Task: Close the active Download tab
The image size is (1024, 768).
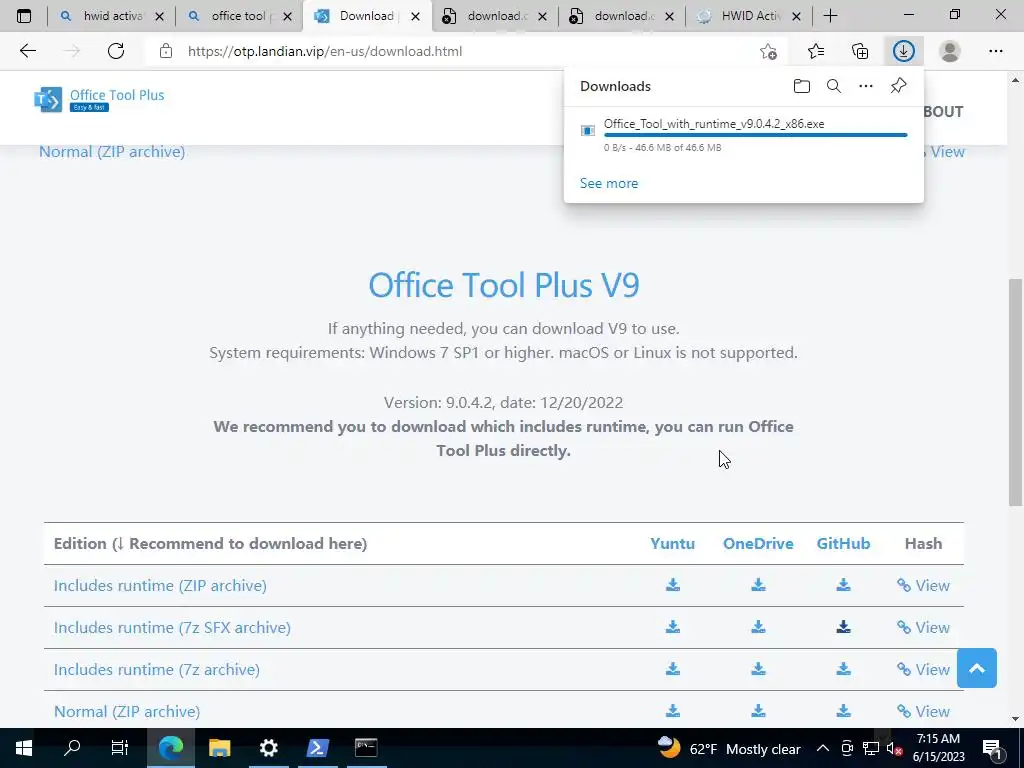Action: (415, 16)
